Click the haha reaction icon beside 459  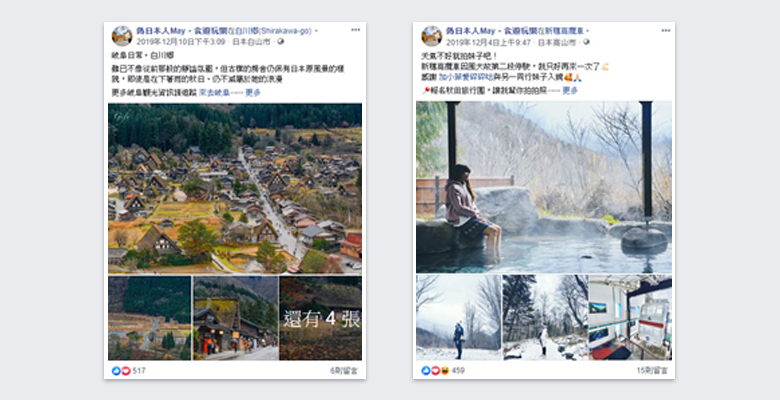[x=445, y=371]
